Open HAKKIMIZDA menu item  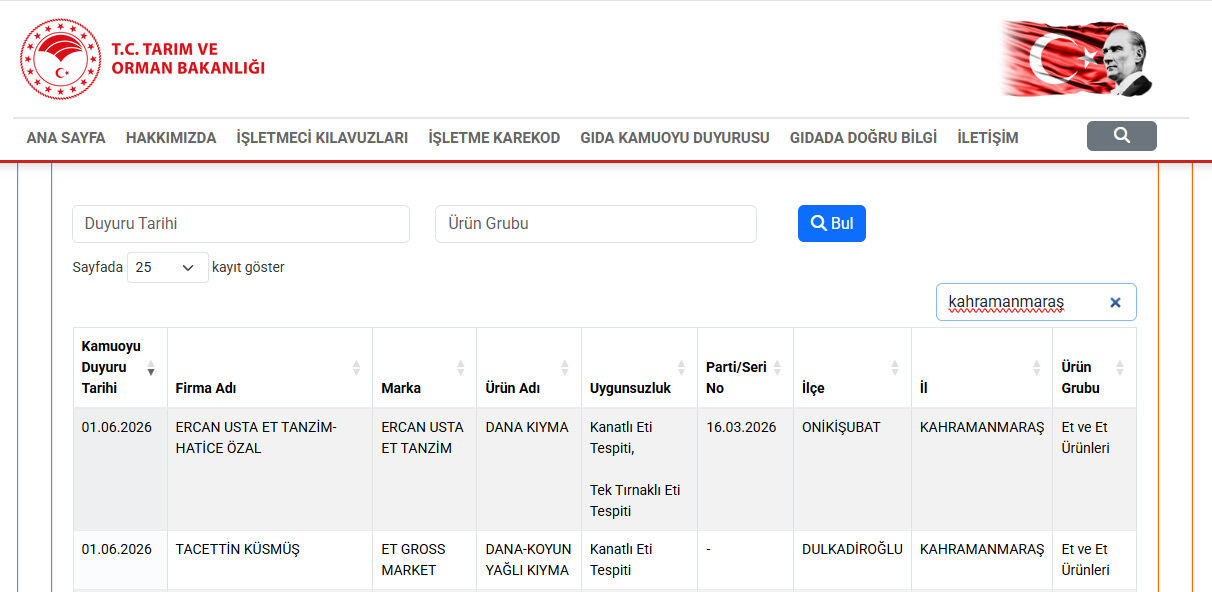coord(171,138)
